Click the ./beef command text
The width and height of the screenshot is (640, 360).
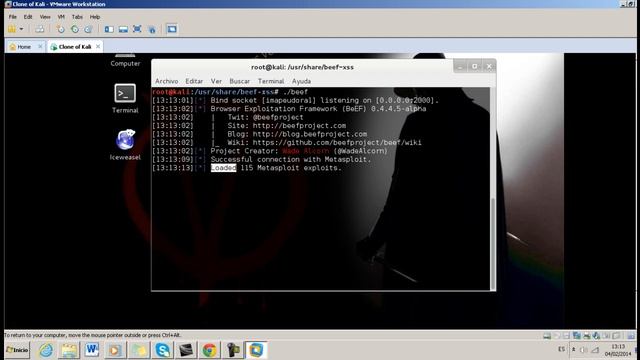pos(295,92)
